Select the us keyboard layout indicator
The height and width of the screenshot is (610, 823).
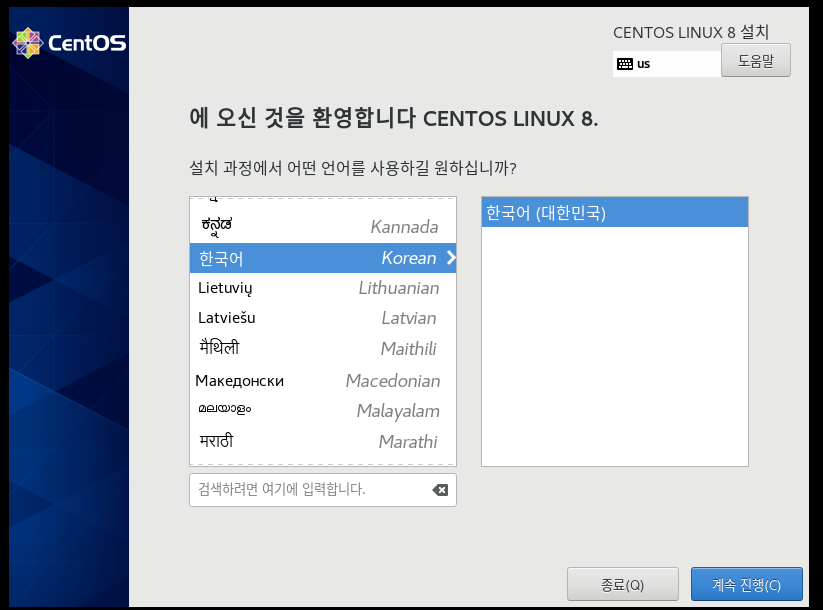pyautogui.click(x=667, y=64)
